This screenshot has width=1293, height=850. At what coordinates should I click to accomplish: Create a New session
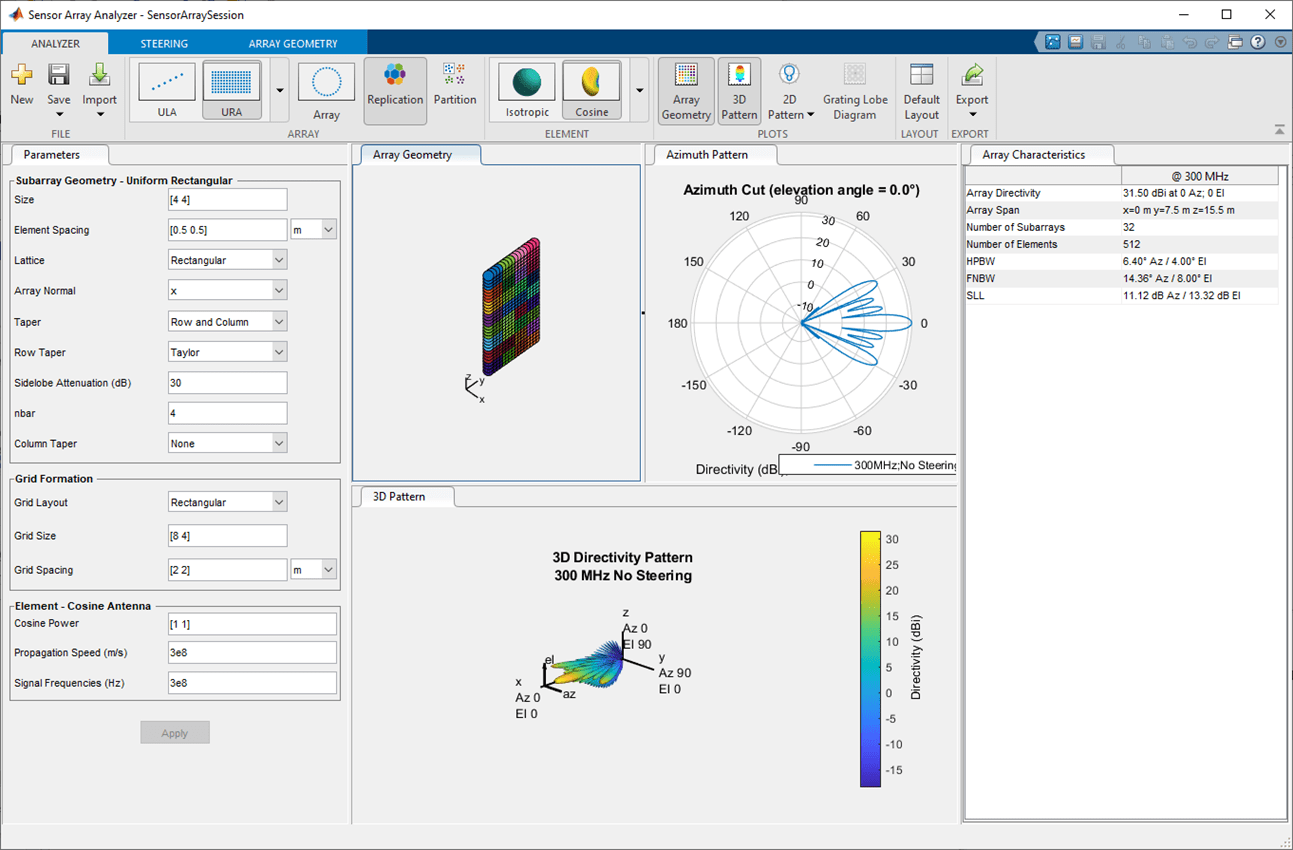click(x=22, y=90)
